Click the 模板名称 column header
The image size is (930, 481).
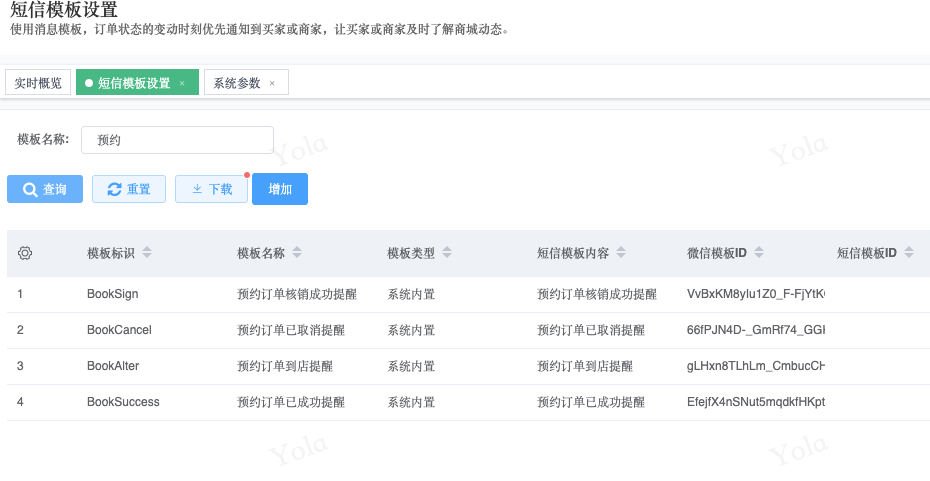(x=261, y=253)
